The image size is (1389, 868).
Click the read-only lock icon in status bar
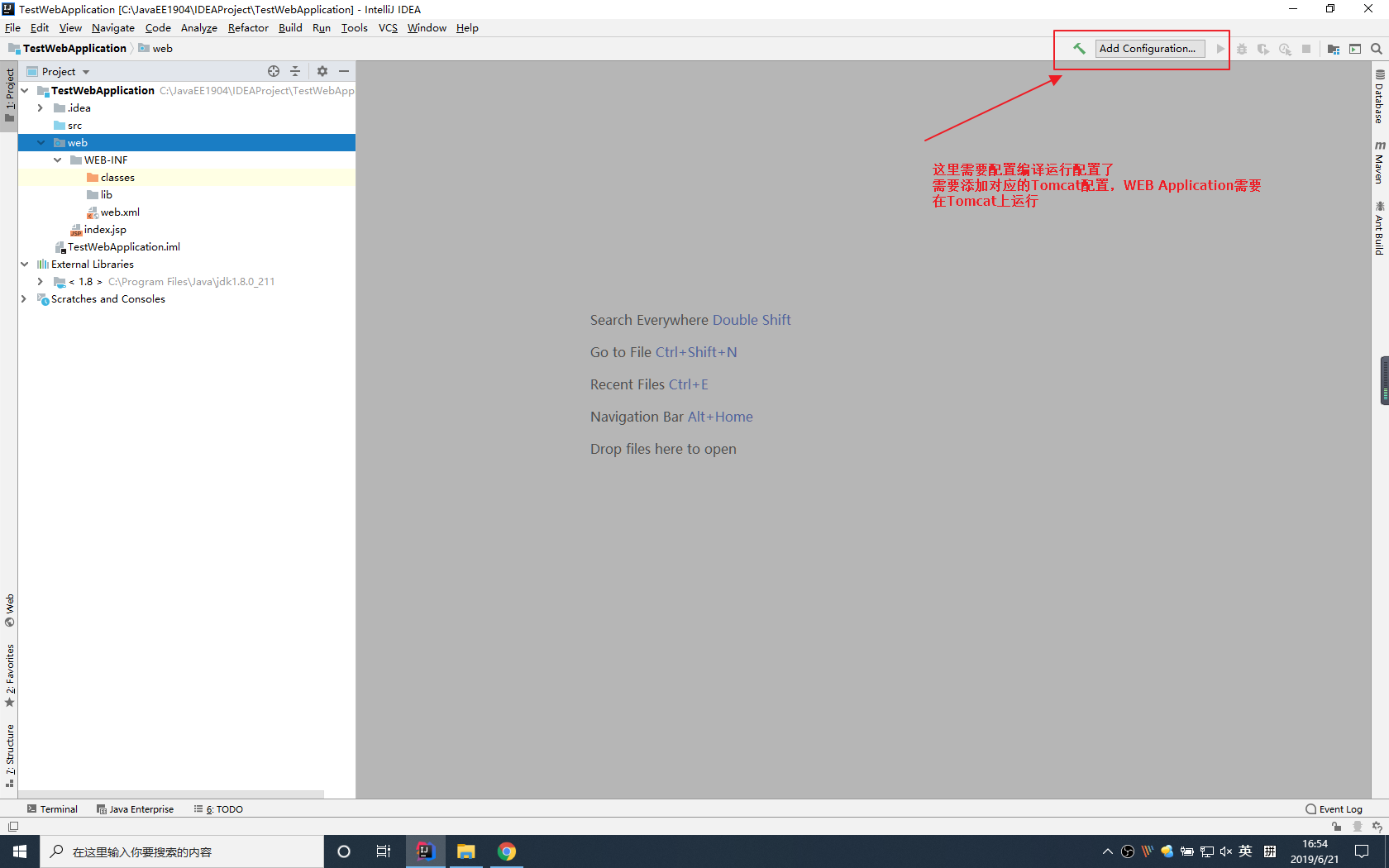[x=1337, y=827]
